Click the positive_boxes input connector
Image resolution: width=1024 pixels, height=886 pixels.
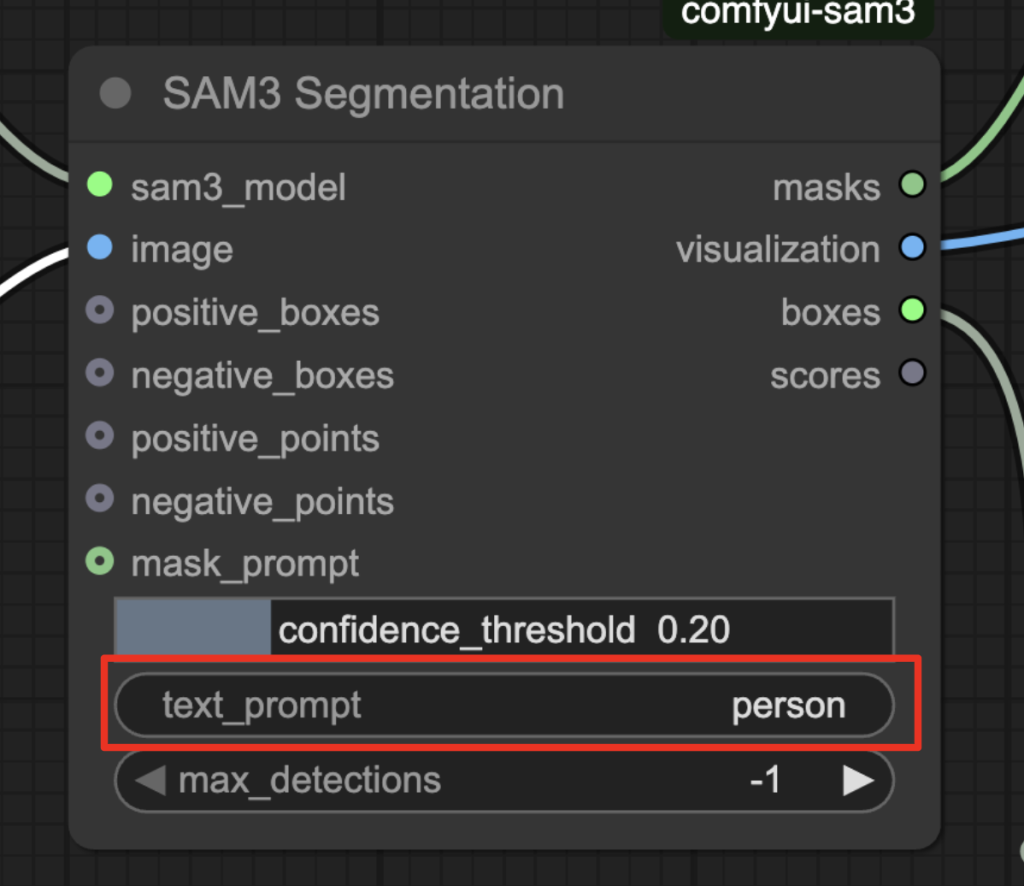(99, 312)
